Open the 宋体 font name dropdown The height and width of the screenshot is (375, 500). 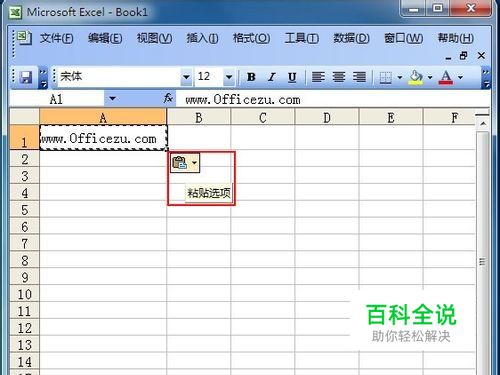coord(186,77)
